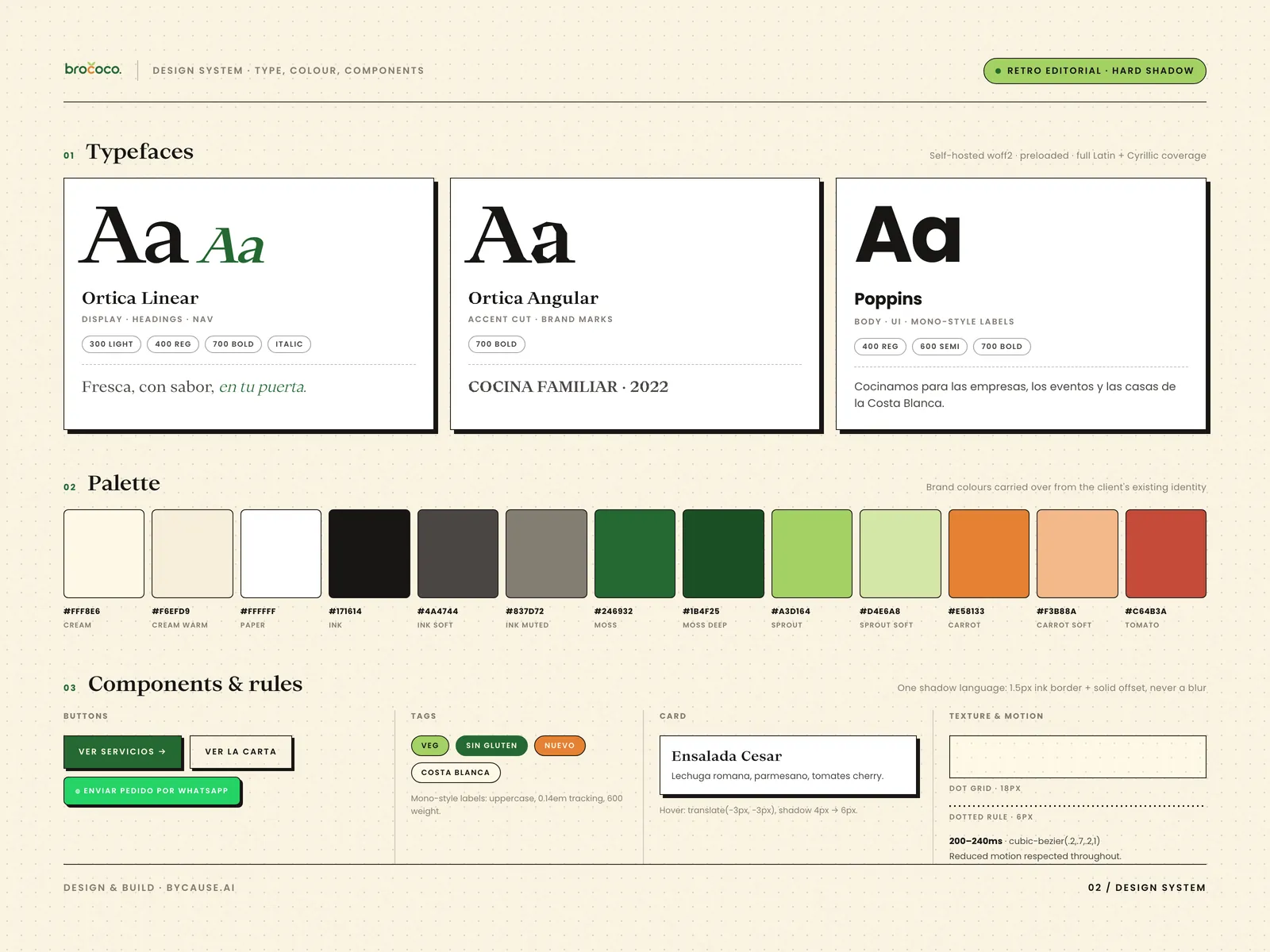Pick the Cream Warm #F6EFD9 swatch

point(192,554)
